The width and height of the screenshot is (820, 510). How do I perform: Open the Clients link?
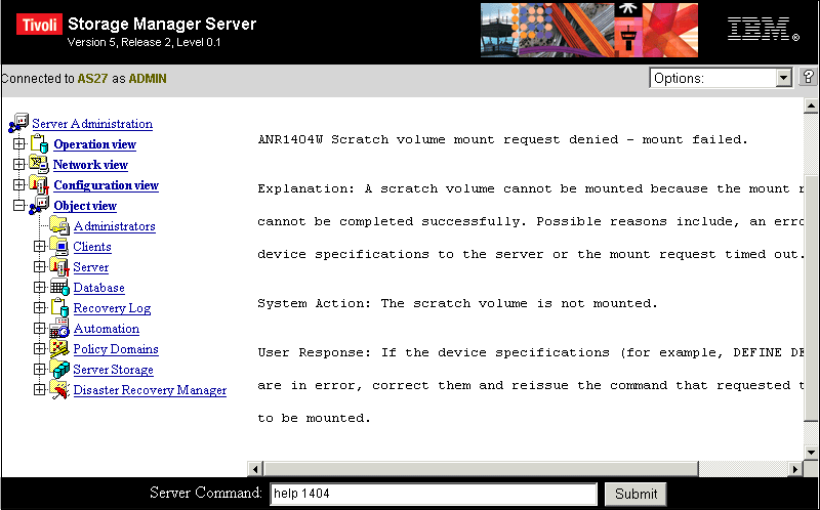[92, 246]
